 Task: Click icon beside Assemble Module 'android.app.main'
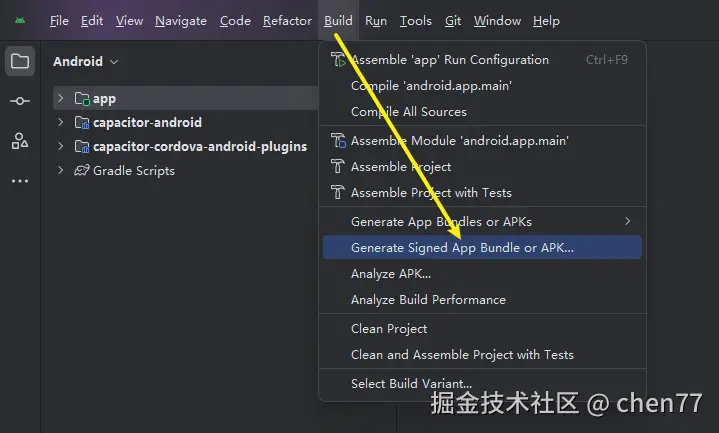coord(338,140)
